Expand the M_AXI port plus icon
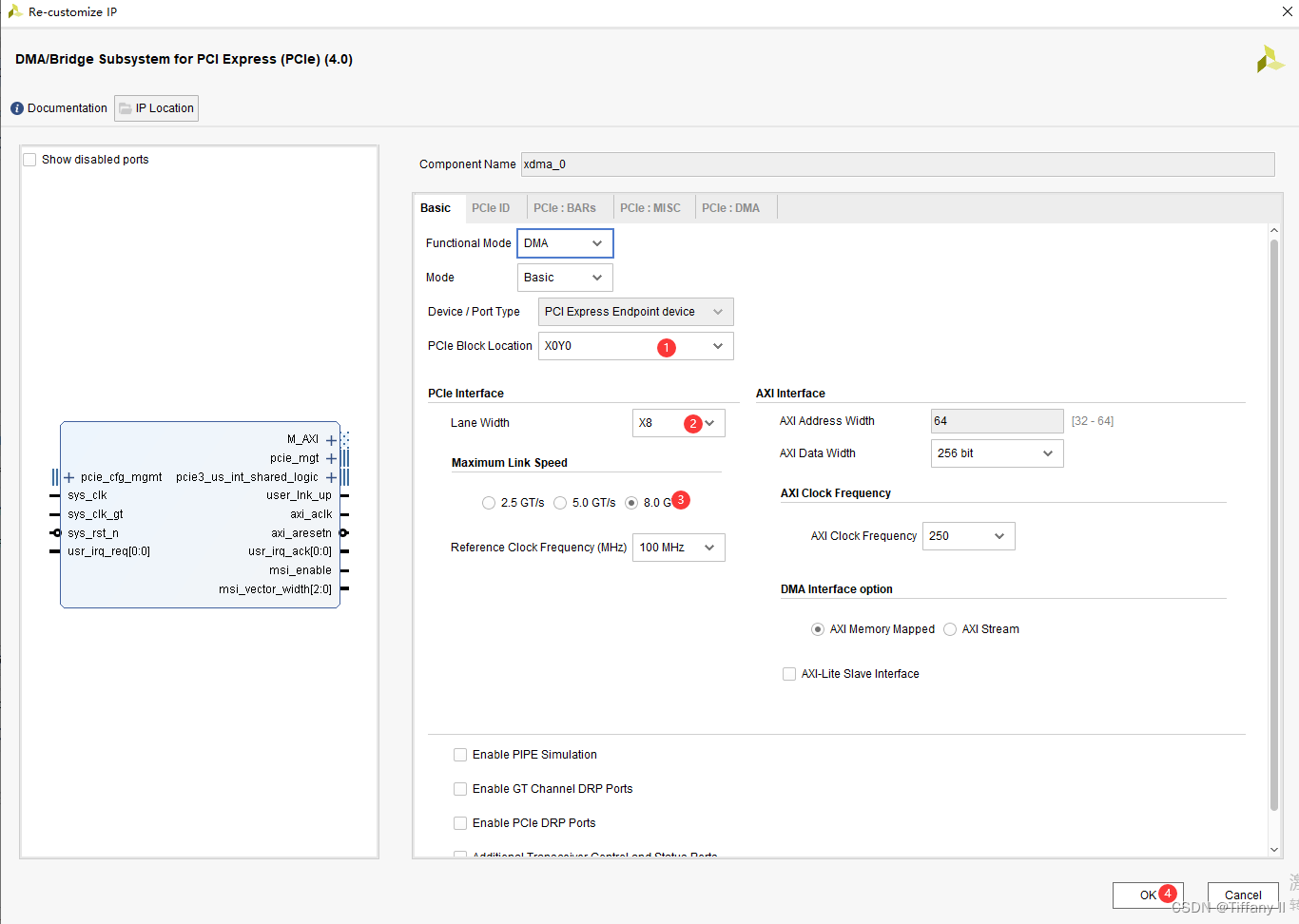 (x=331, y=440)
